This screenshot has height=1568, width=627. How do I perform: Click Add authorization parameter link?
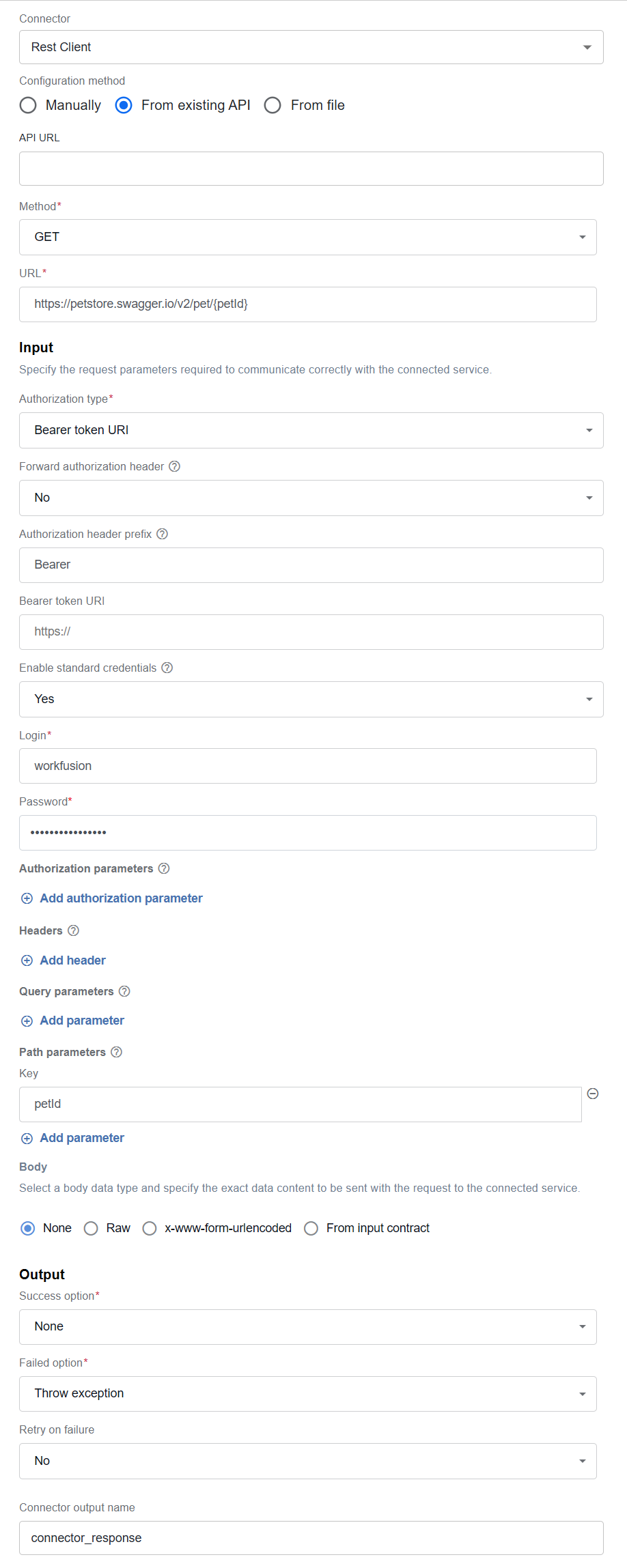click(112, 898)
